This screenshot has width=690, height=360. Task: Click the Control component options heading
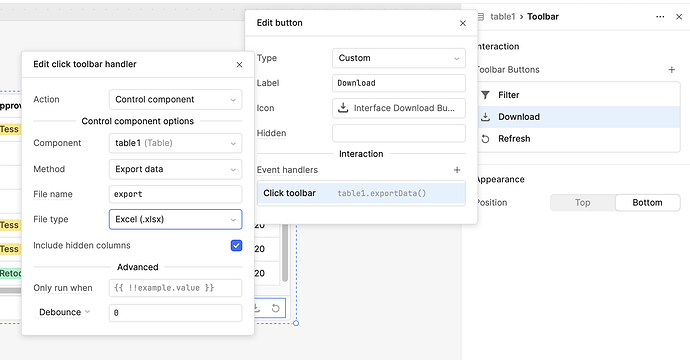pyautogui.click(x=138, y=121)
